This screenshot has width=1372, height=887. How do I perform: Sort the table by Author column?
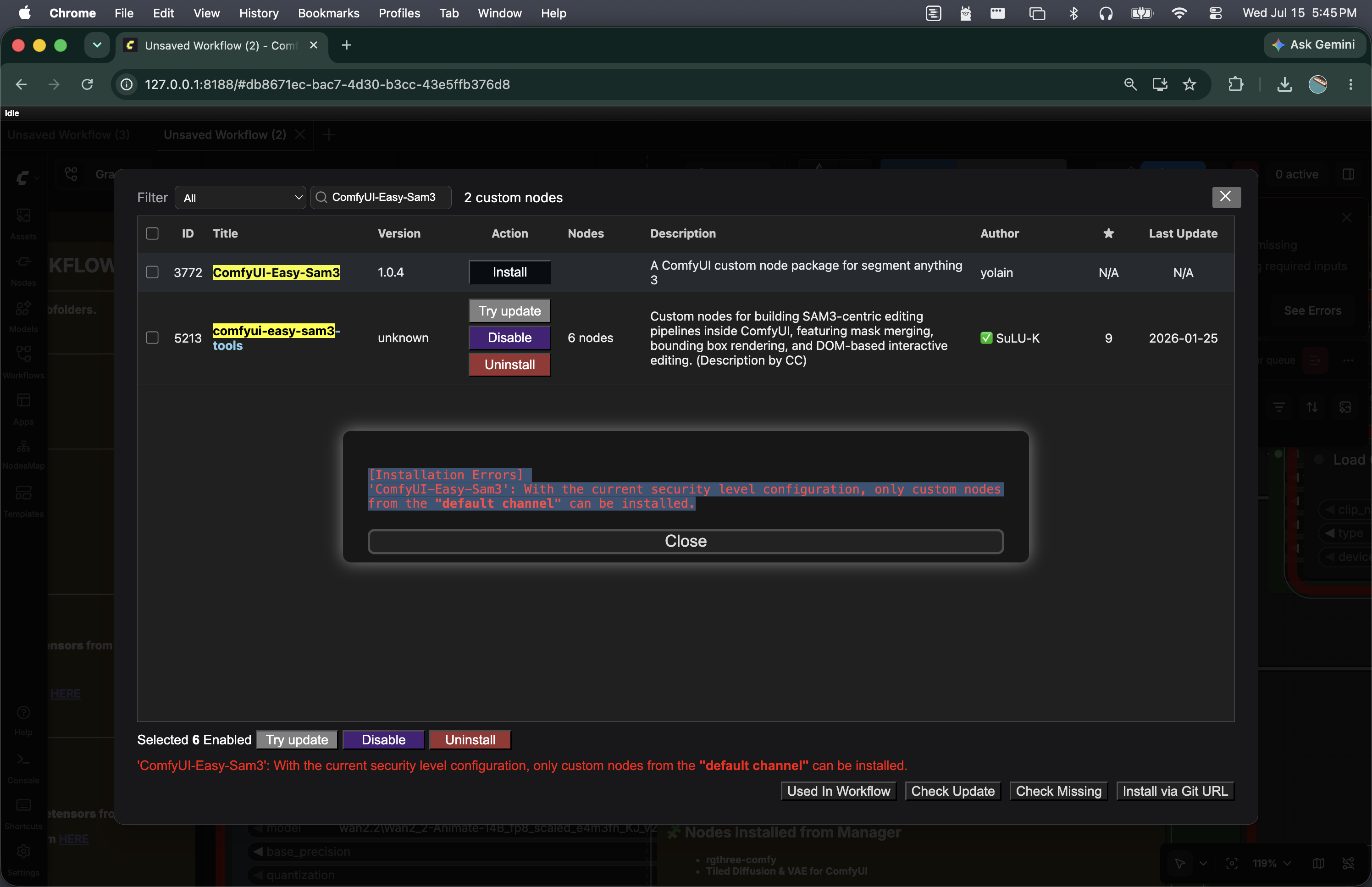pos(1000,233)
